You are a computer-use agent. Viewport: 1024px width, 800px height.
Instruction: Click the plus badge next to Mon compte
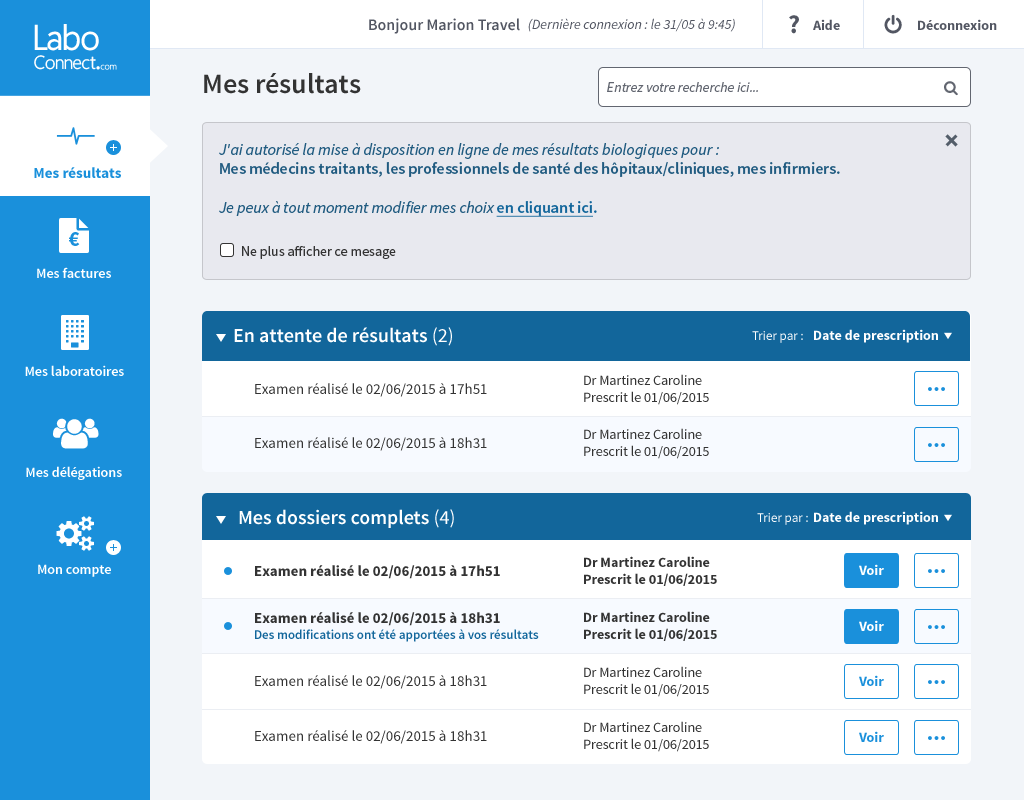[113, 547]
